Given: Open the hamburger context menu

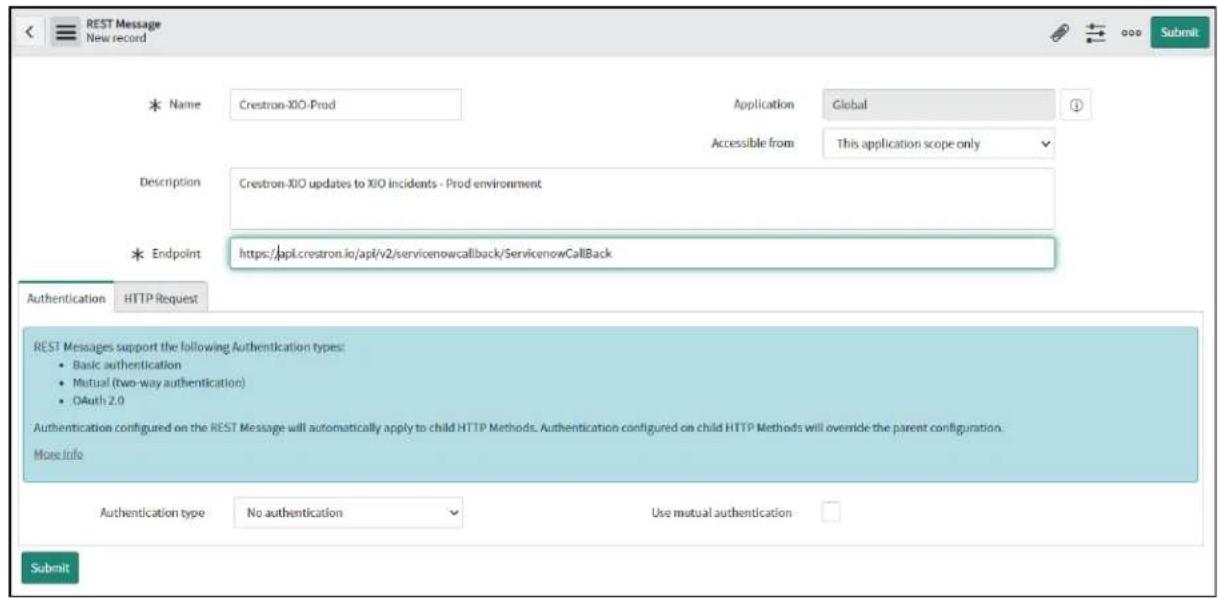Looking at the screenshot, I should tap(65, 32).
